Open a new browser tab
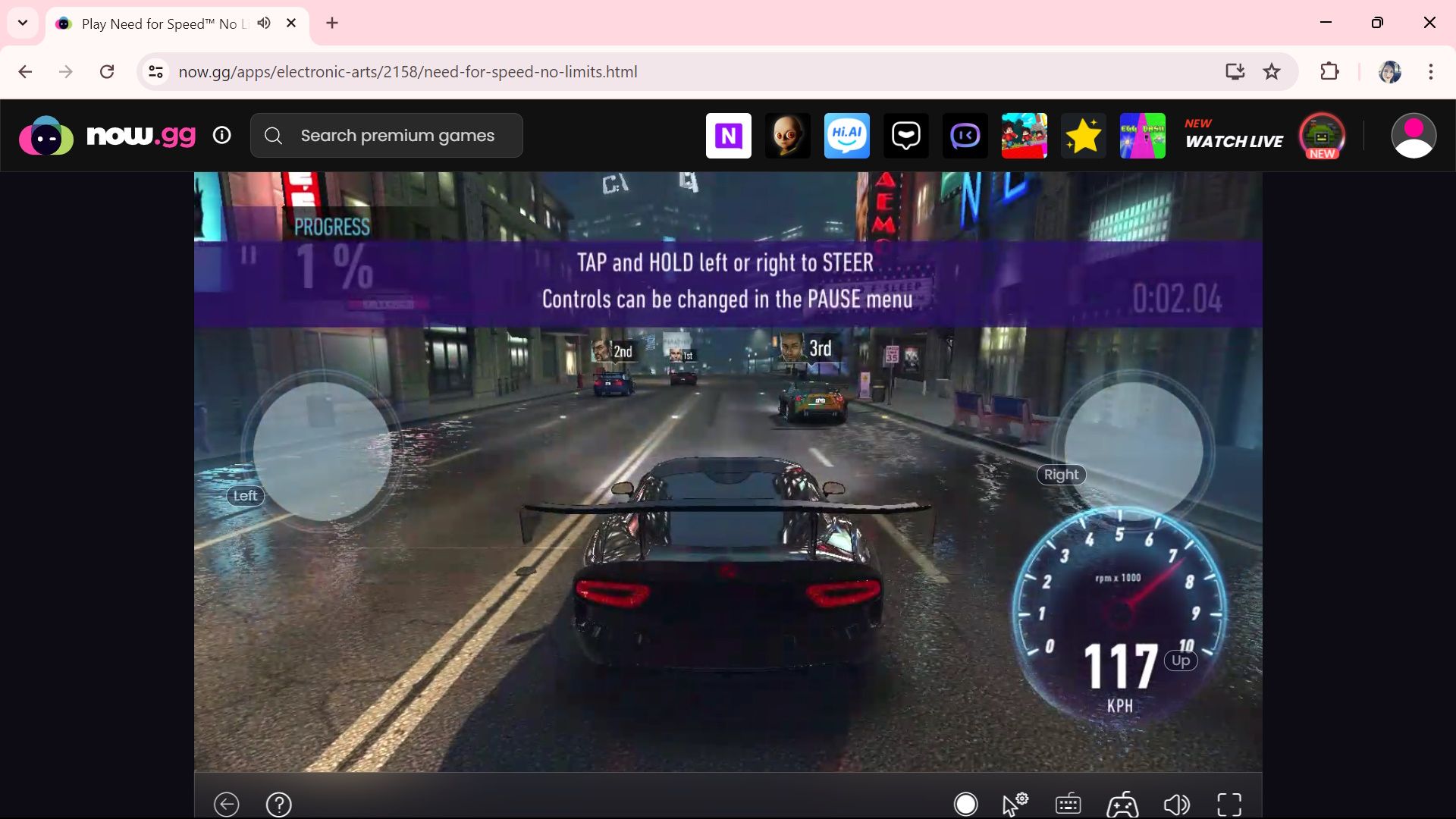Viewport: 1456px width, 819px height. point(332,23)
